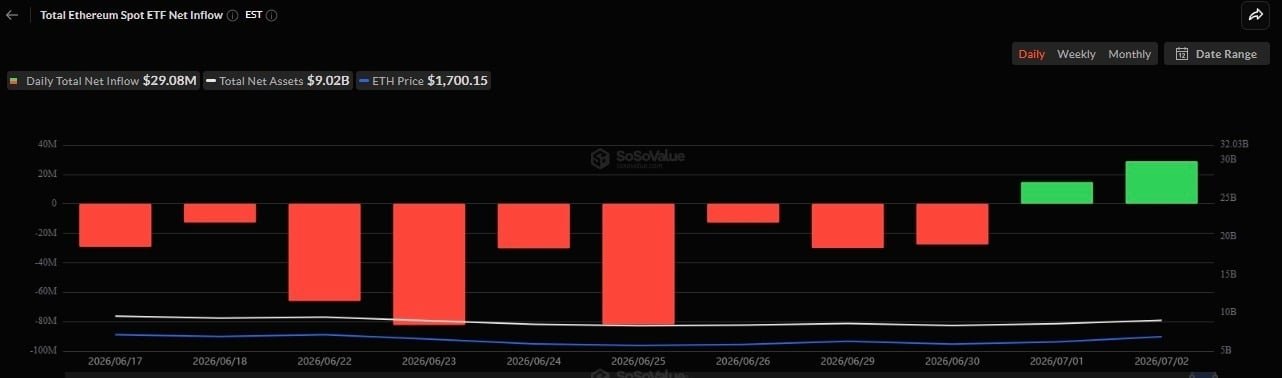Viewport: 1282px width, 378px height.
Task: Toggle Daily Total Net Inflow series legend
Action: (104, 80)
